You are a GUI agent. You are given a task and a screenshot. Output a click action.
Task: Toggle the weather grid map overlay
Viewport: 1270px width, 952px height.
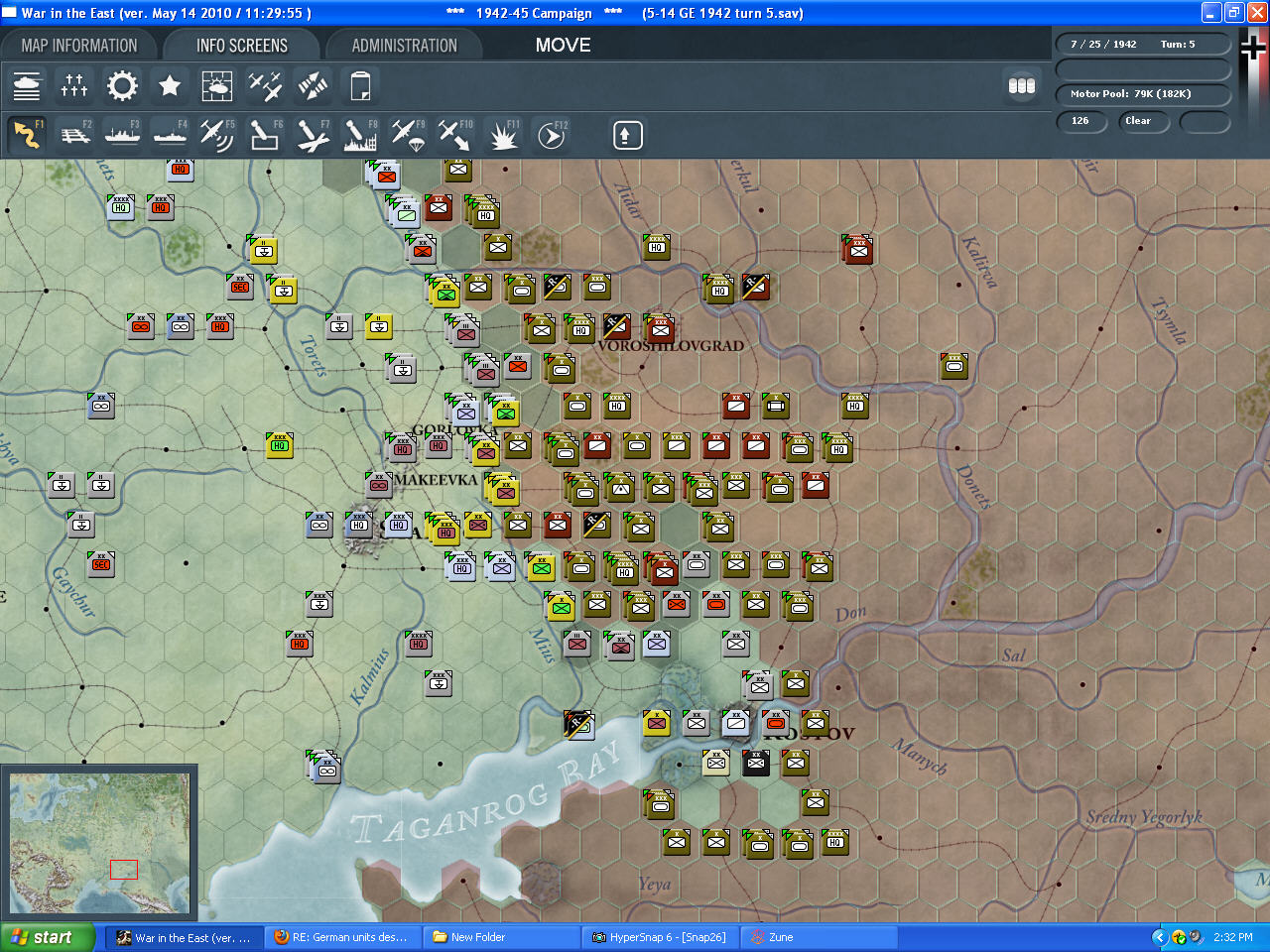click(x=217, y=86)
